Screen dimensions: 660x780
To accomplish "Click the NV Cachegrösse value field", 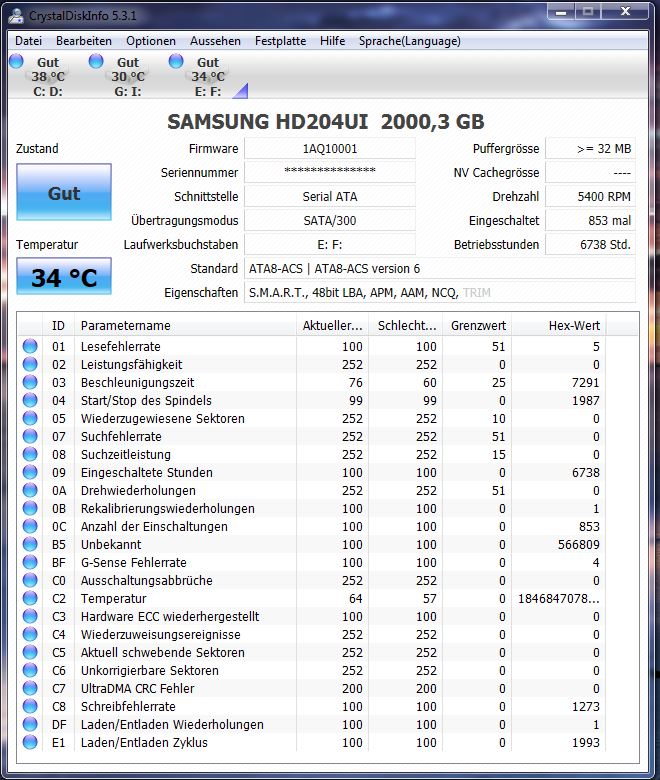I will click(590, 172).
